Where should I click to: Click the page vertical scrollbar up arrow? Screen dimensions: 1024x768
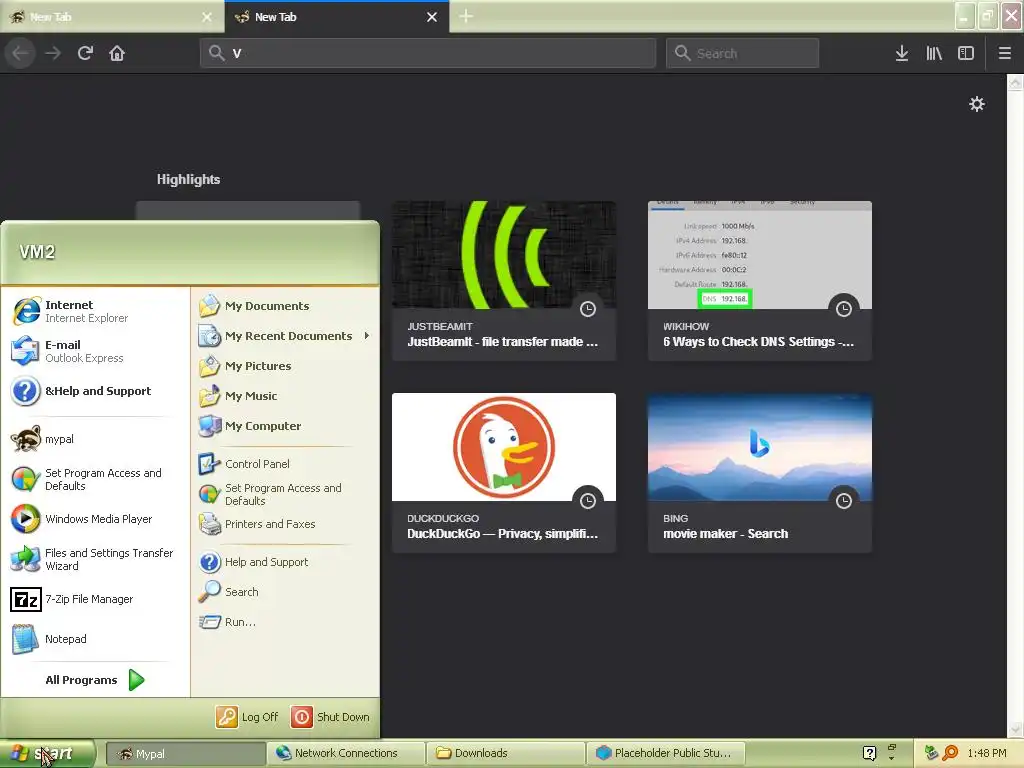click(1015, 82)
